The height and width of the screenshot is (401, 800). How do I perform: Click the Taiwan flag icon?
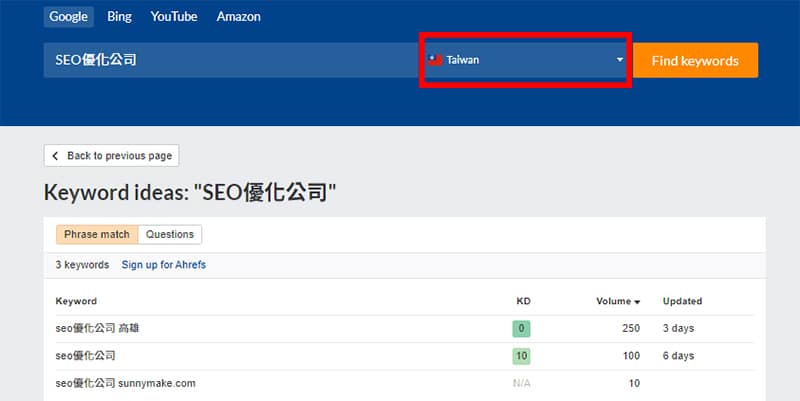point(436,60)
